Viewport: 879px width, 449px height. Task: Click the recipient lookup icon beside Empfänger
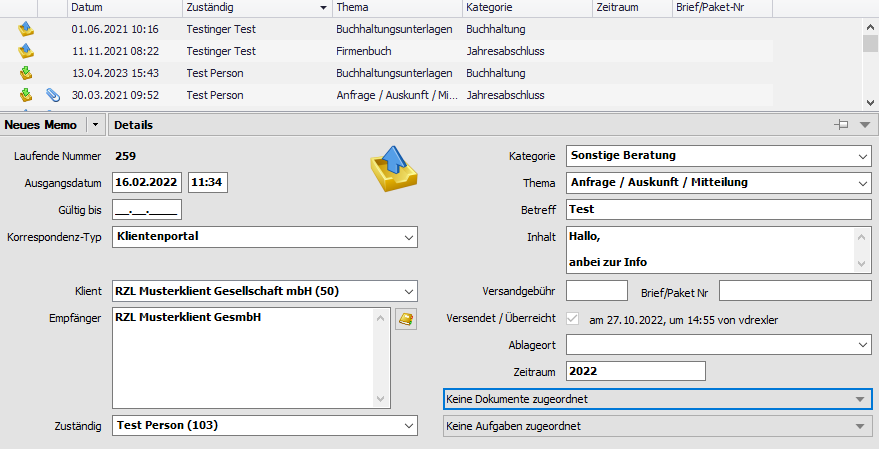406,319
